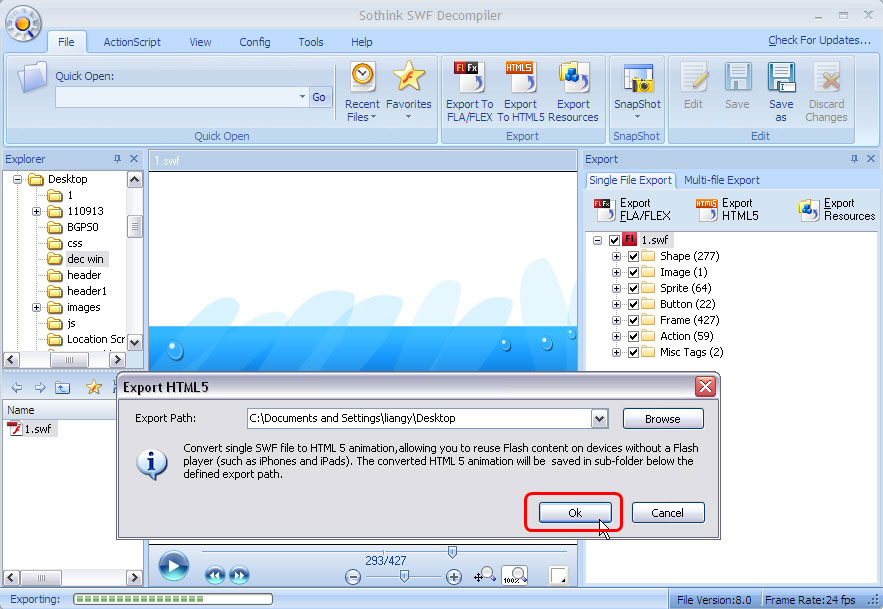Open the Recent Files list
Image resolution: width=883 pixels, height=609 pixels.
[362, 92]
